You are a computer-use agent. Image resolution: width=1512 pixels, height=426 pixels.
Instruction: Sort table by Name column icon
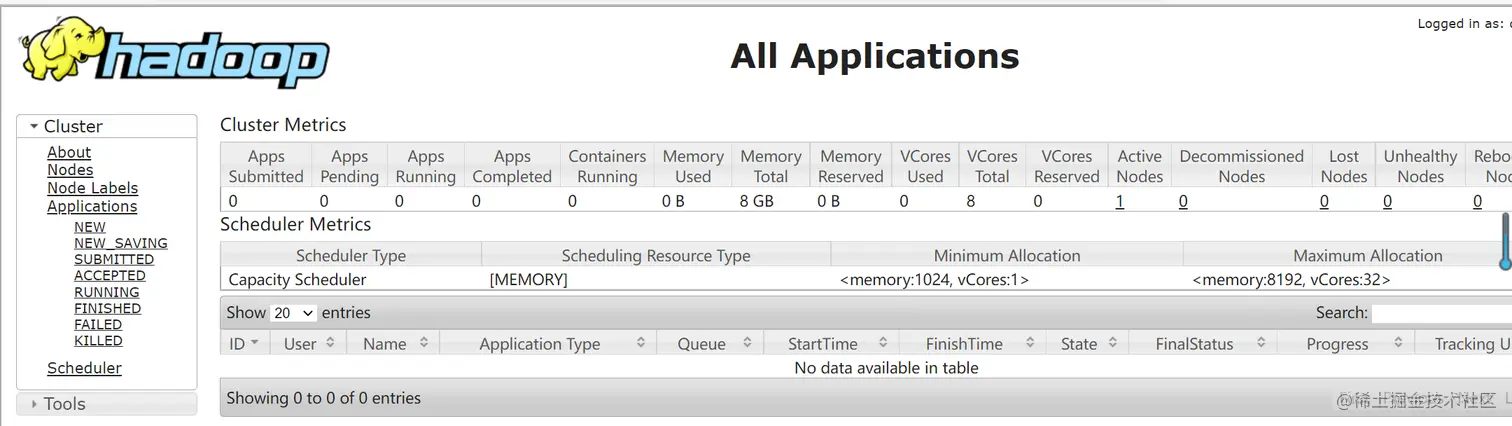[x=424, y=343]
